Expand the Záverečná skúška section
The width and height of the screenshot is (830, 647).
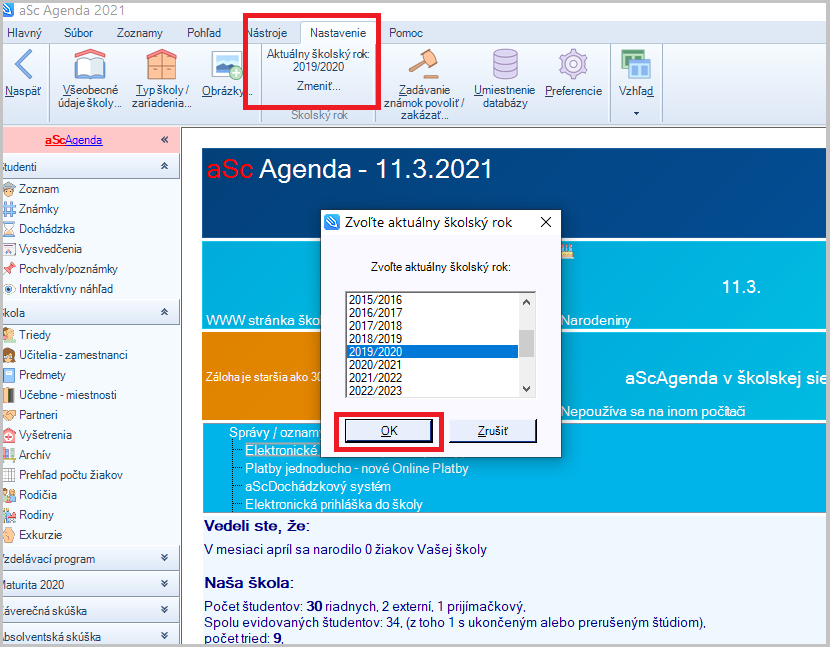coord(165,609)
